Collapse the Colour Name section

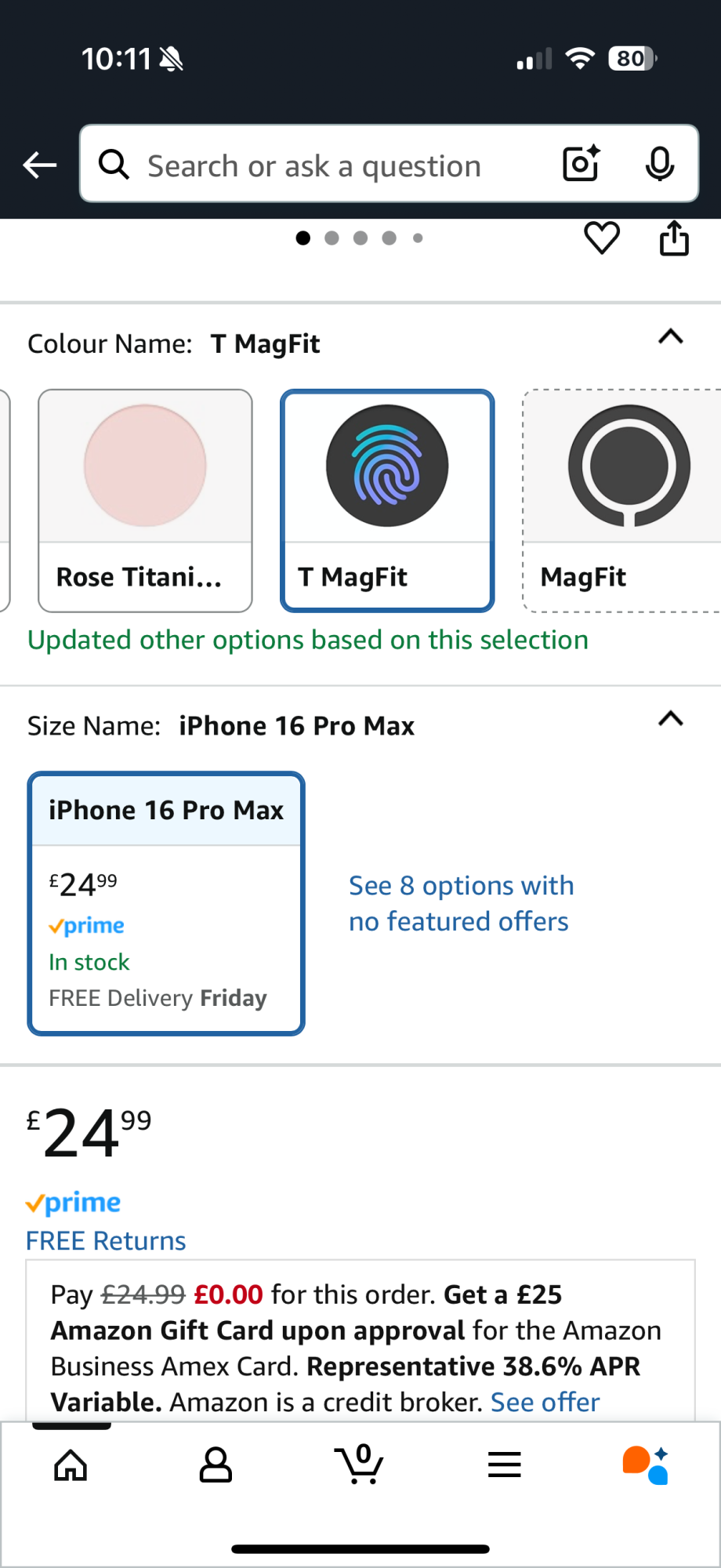[670, 337]
